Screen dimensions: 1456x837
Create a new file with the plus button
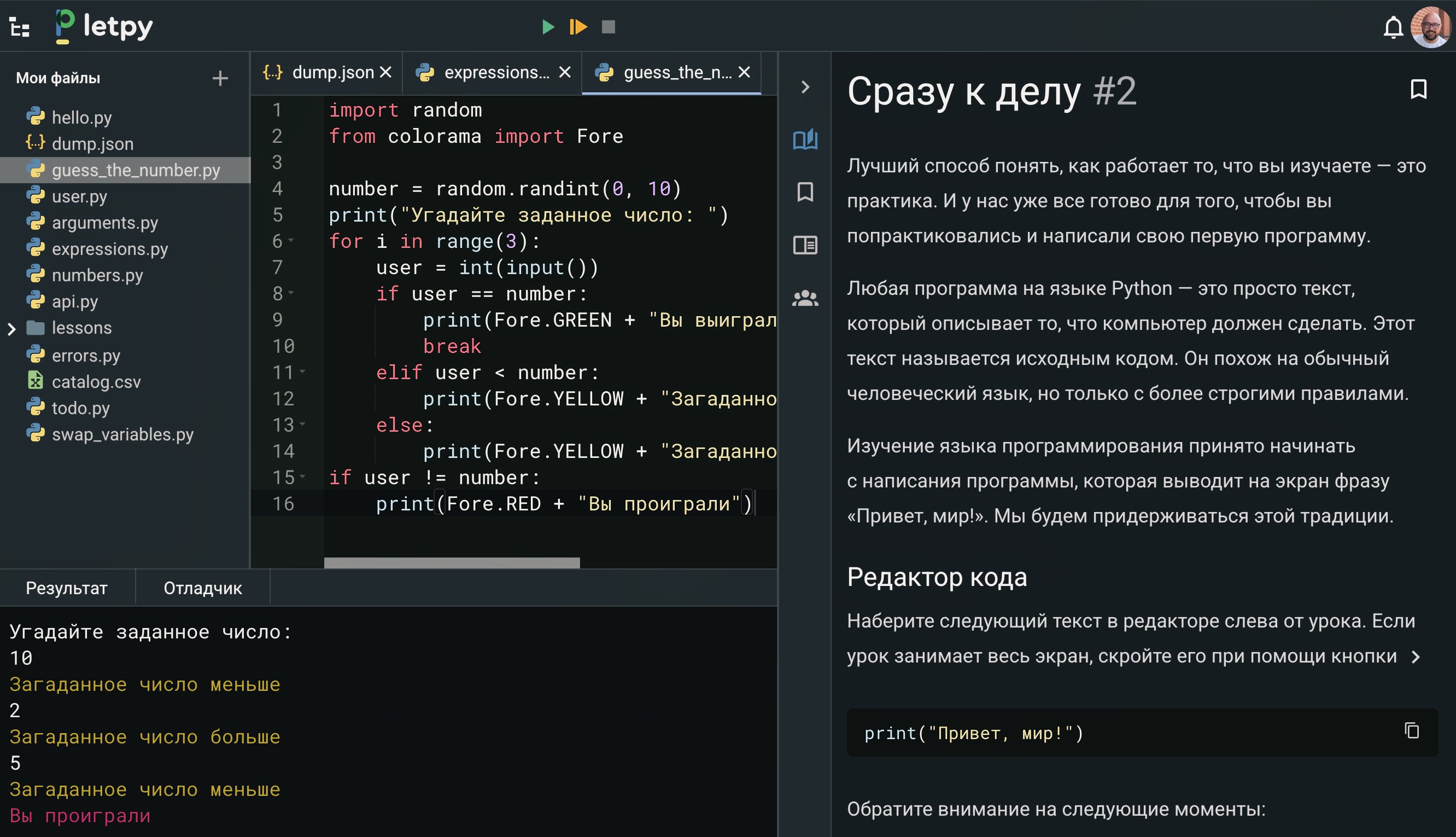220,78
